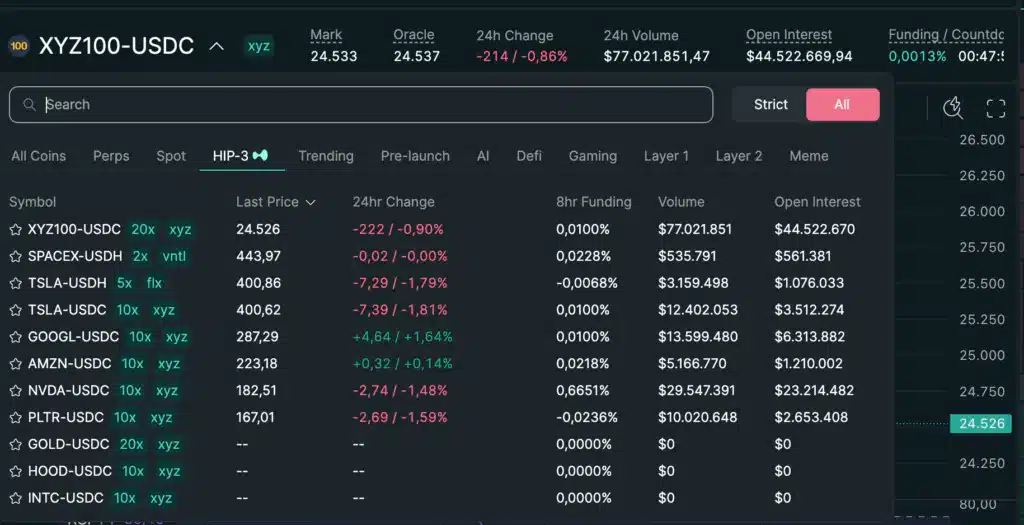Switch to the Pre-launch tab
The image size is (1024, 525).
point(415,156)
